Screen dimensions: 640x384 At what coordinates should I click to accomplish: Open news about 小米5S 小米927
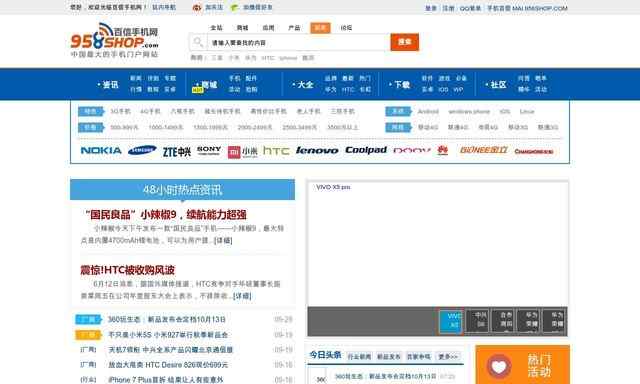coord(168,335)
